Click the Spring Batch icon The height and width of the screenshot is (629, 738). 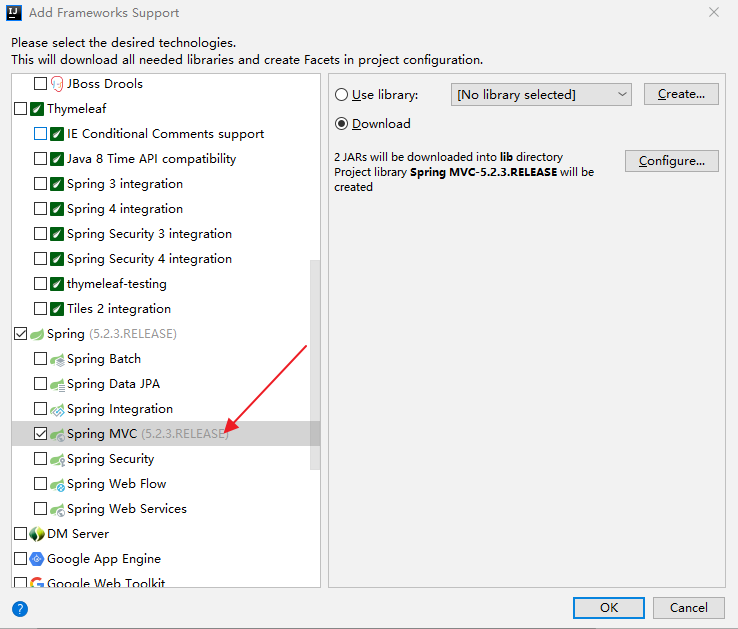(x=57, y=360)
